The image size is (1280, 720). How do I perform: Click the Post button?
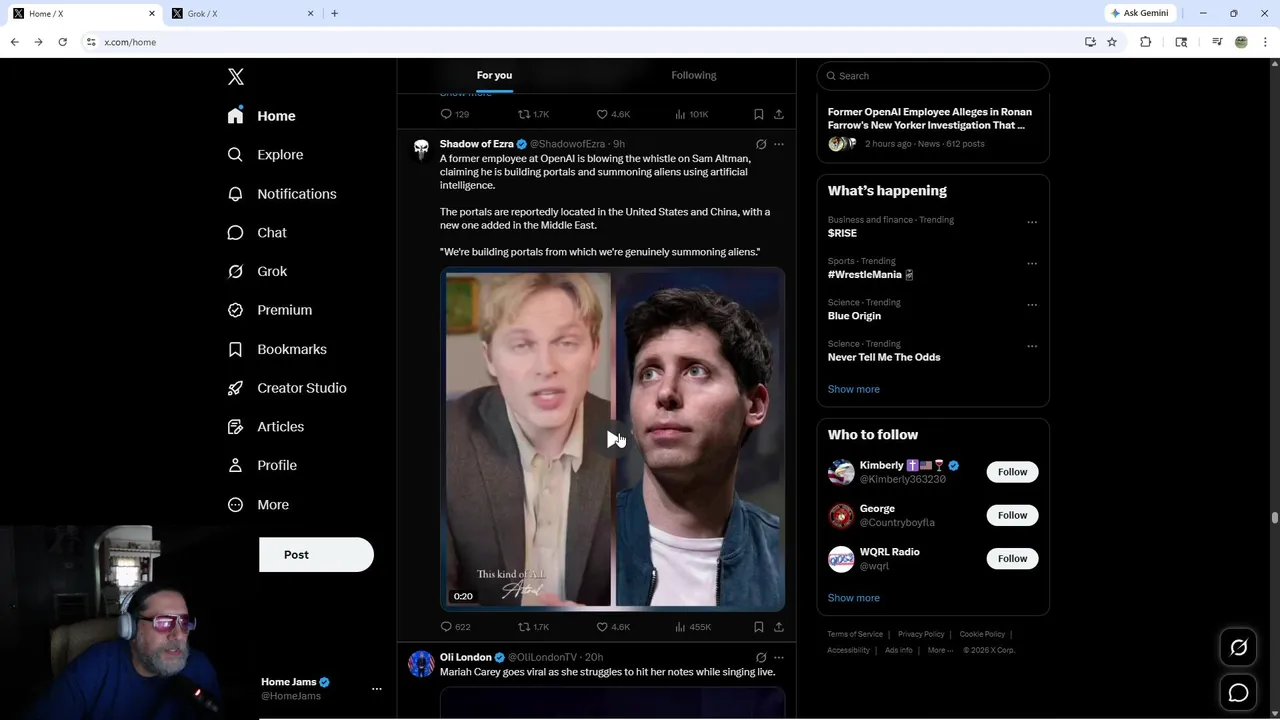pyautogui.click(x=316, y=555)
